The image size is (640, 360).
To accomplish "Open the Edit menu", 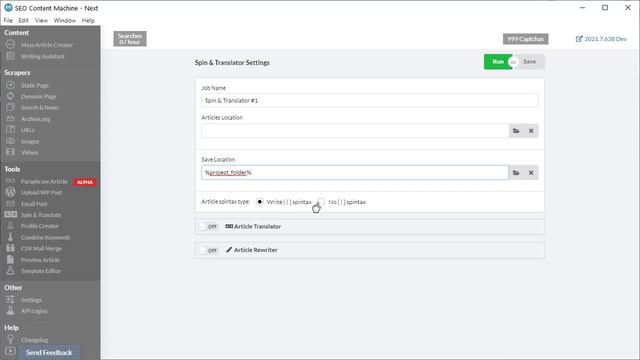I will point(23,20).
